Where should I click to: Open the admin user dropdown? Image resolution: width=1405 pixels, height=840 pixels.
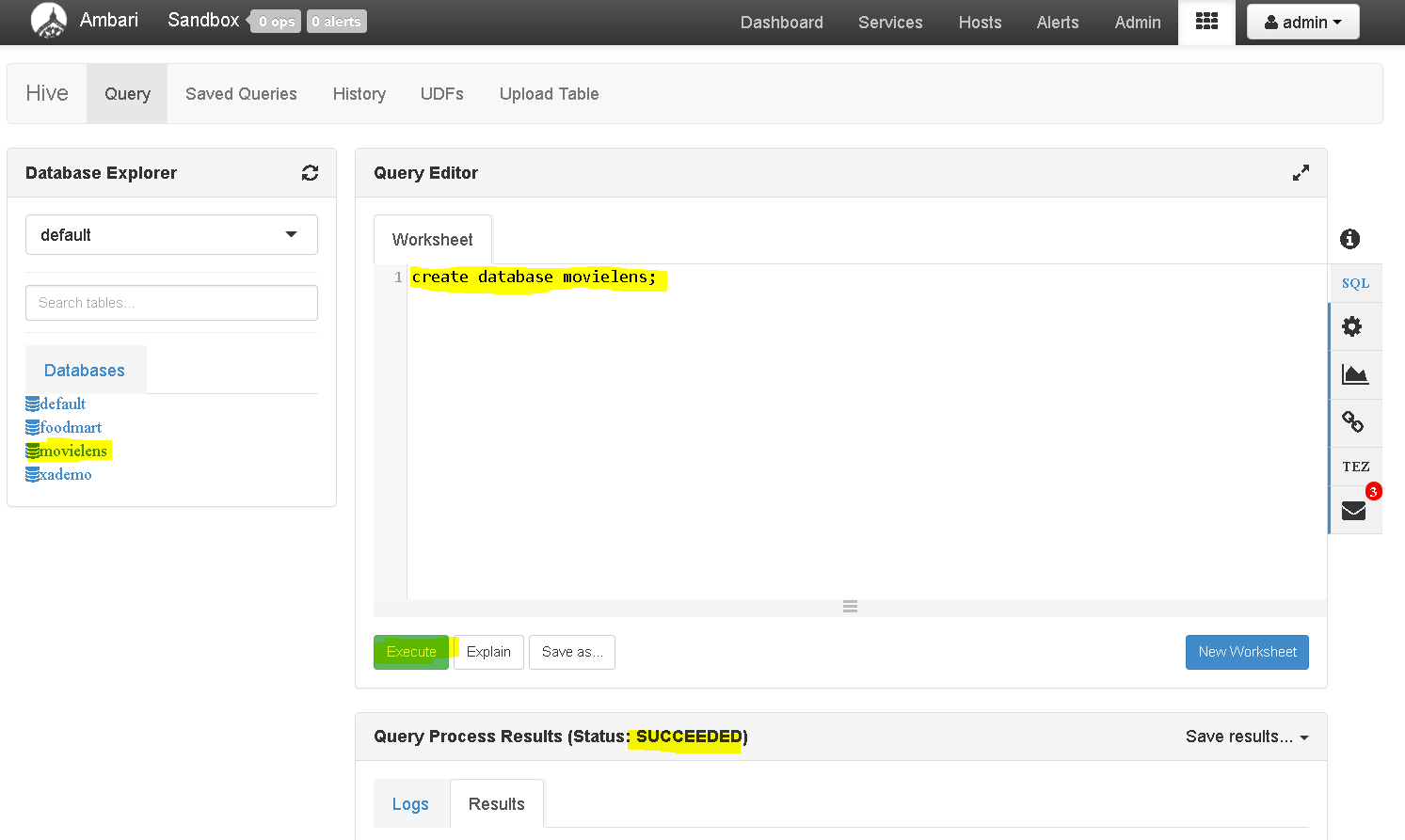[1302, 22]
